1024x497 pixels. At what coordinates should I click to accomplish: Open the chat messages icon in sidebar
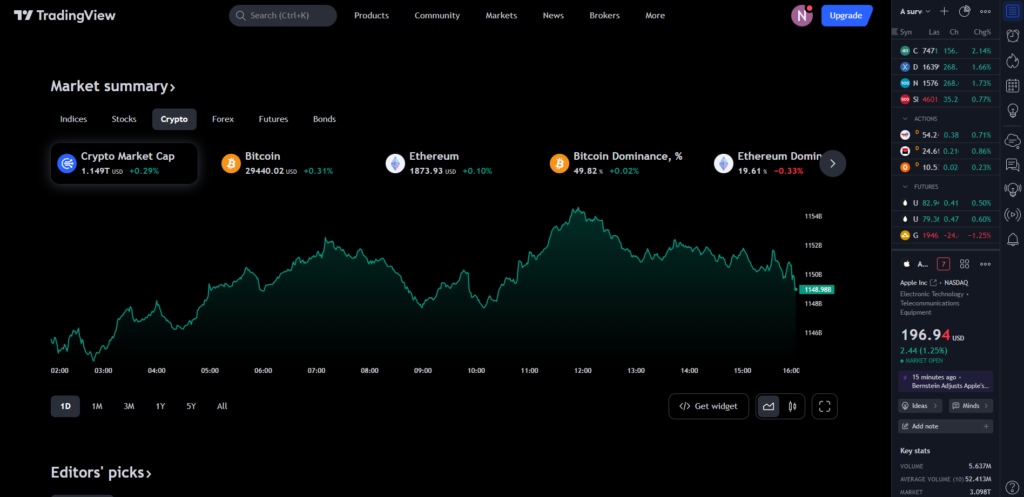click(x=1012, y=163)
